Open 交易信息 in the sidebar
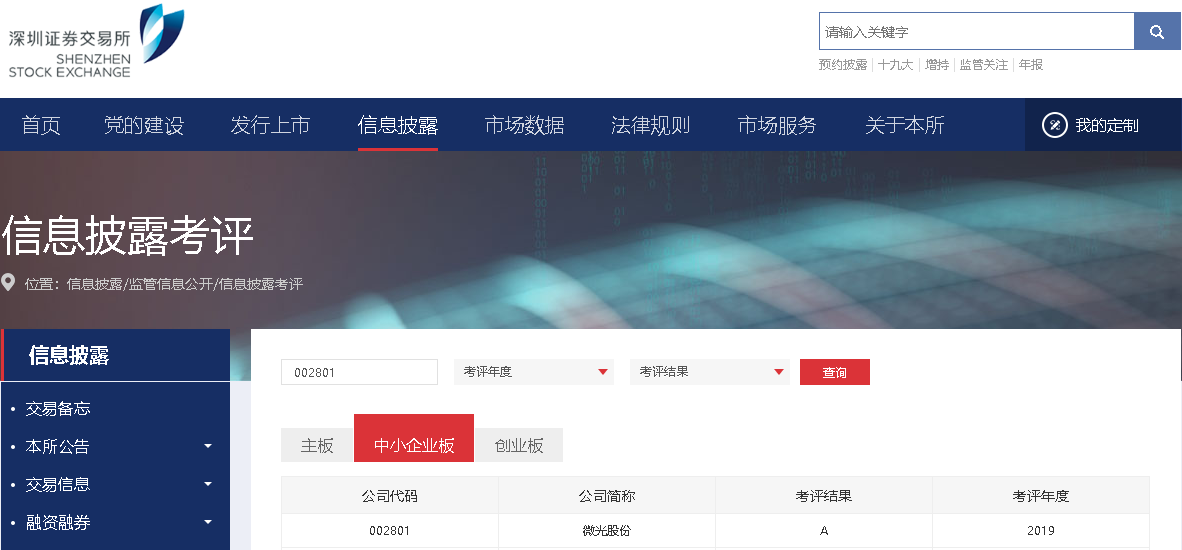The image size is (1182, 550). coord(58,484)
